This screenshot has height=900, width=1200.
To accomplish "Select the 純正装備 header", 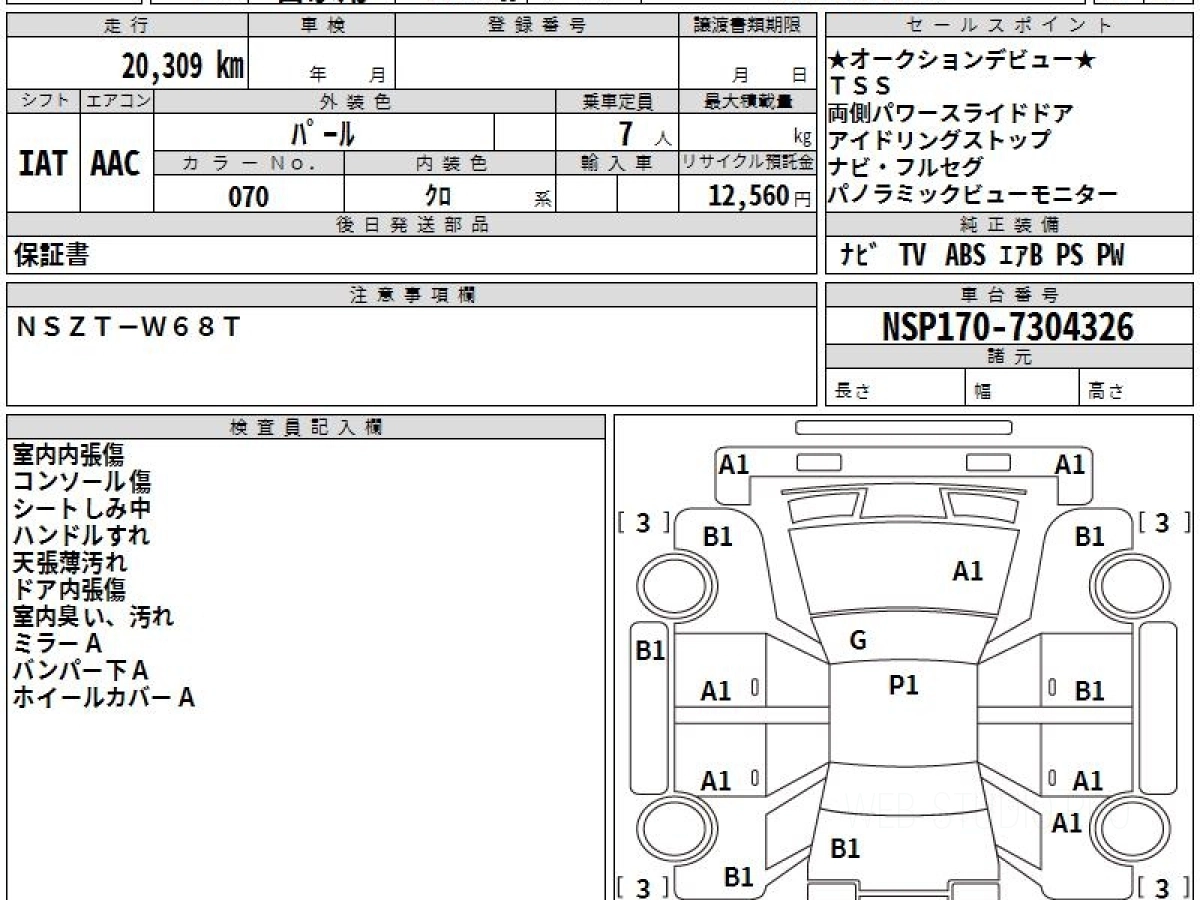I will pyautogui.click(x=1009, y=225).
